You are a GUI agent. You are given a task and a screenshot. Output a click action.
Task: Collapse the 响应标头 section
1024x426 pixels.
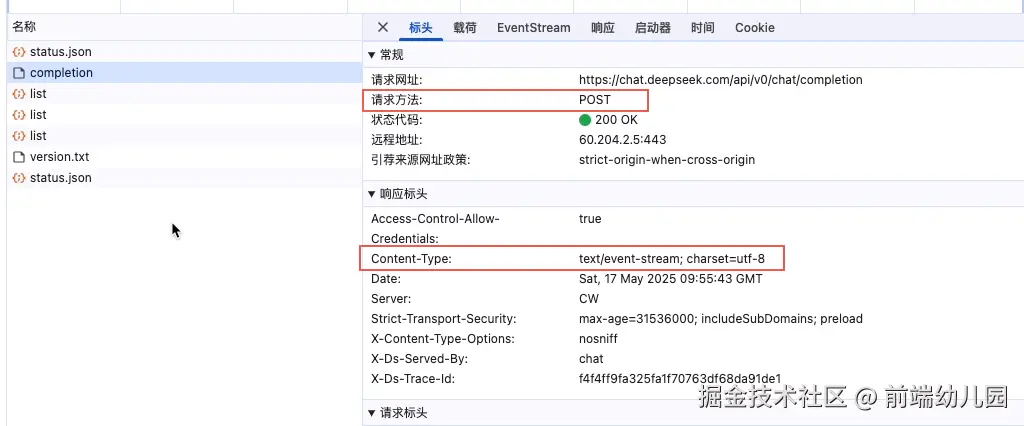(372, 194)
